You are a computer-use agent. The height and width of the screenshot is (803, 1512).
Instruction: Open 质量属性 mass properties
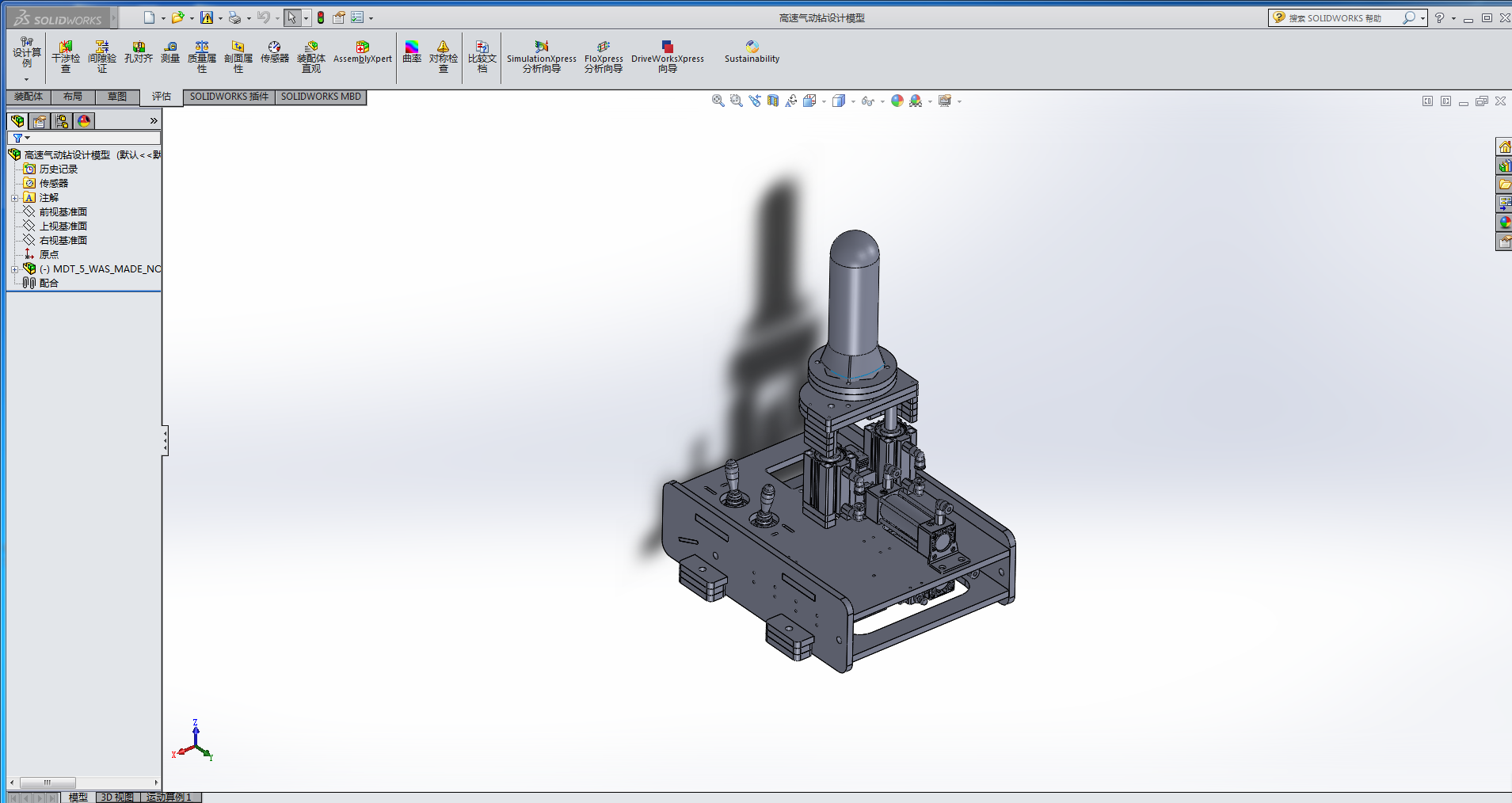click(202, 57)
